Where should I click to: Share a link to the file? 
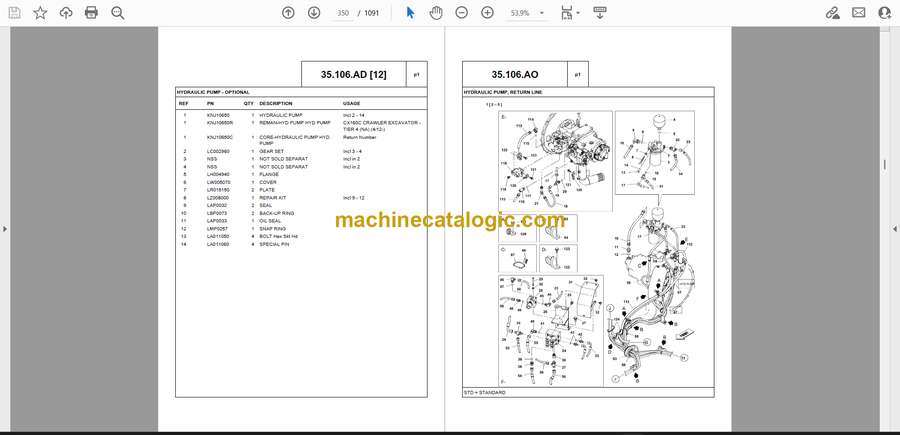point(833,13)
